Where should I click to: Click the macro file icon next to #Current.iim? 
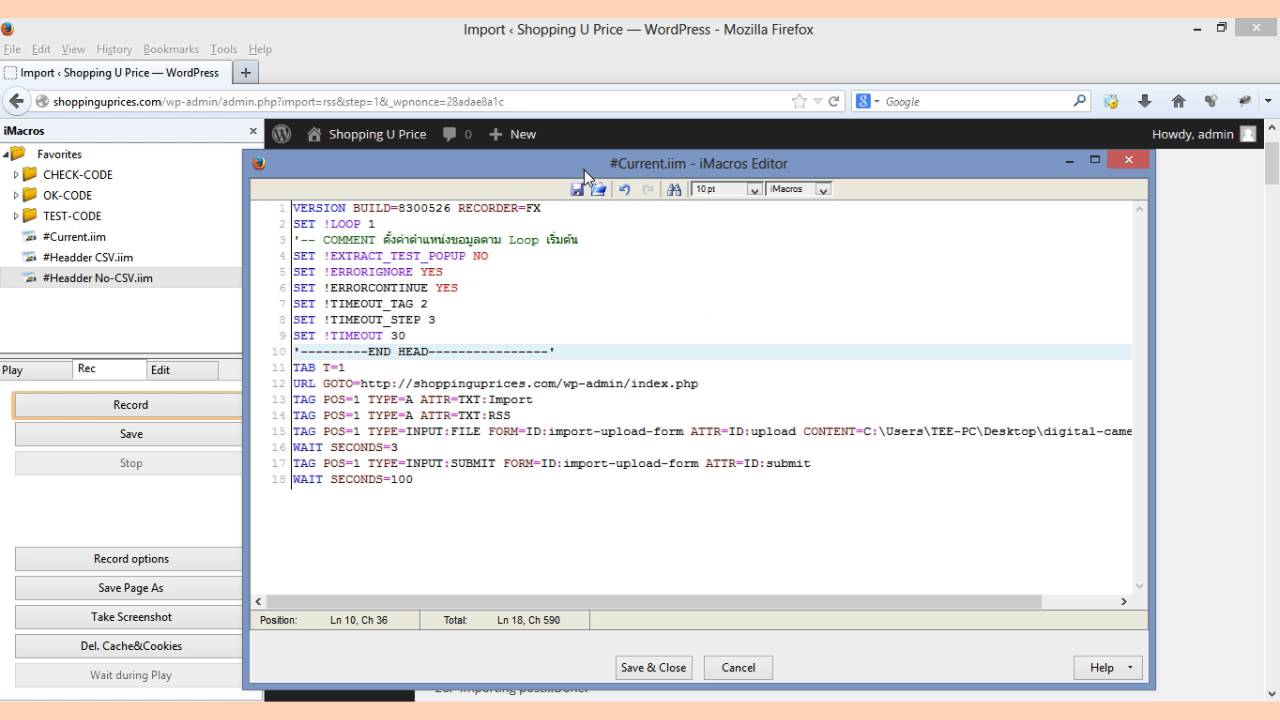29,237
